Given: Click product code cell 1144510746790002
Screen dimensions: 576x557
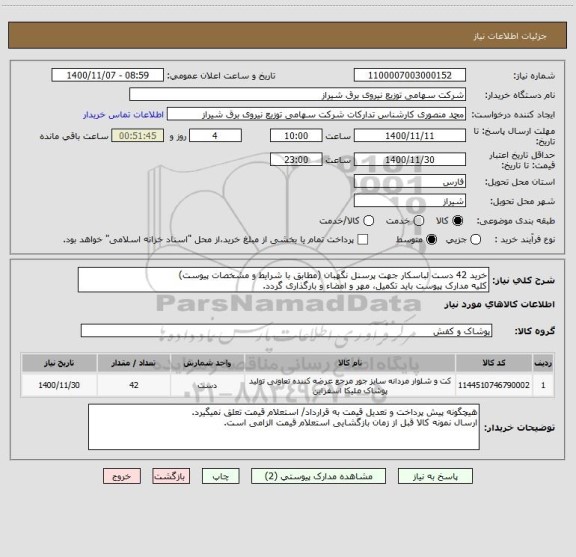Looking at the screenshot, I should [494, 385].
